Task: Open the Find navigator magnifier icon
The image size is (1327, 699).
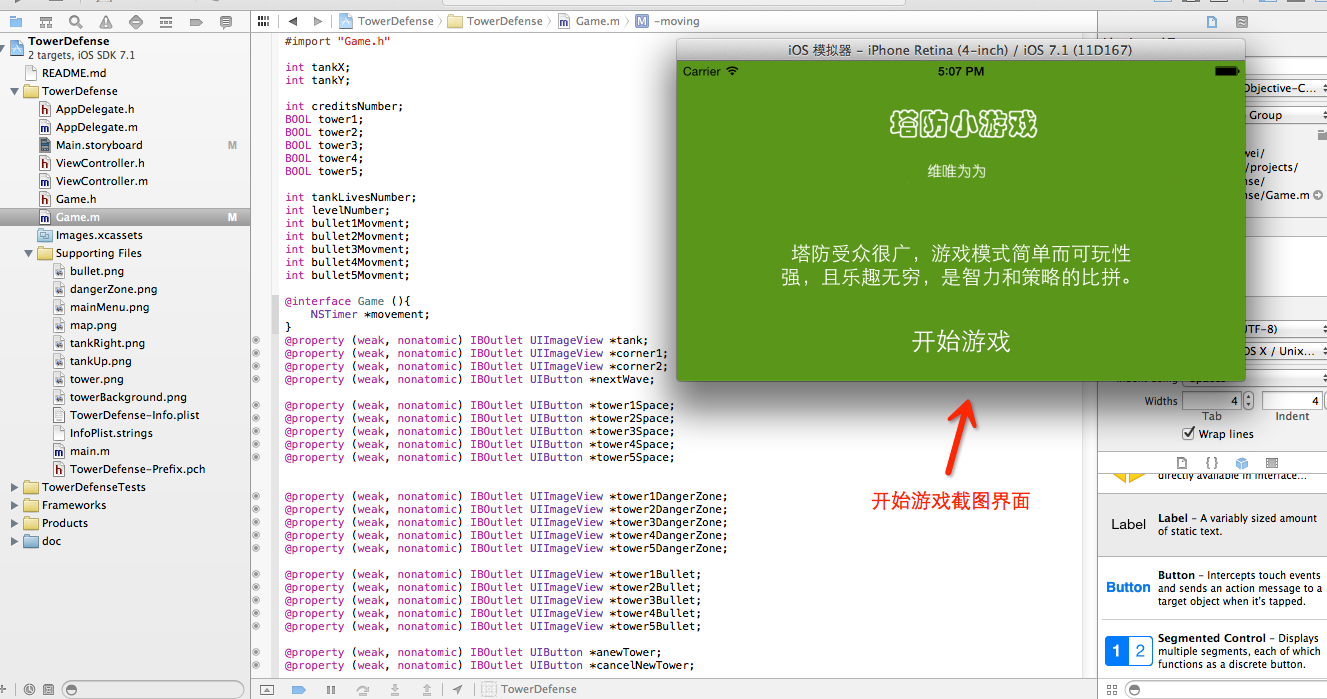Action: [76, 21]
